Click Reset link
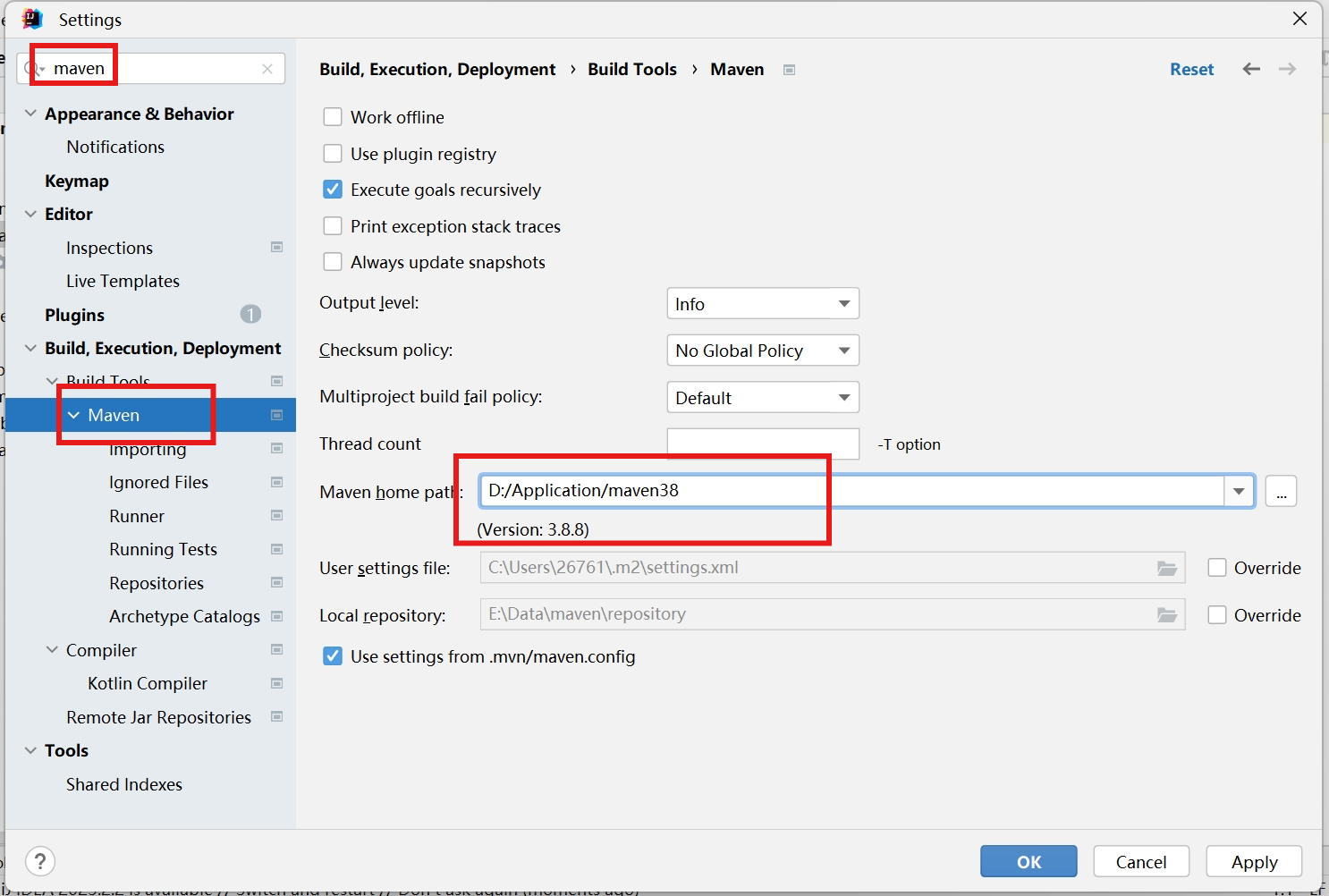Image resolution: width=1329 pixels, height=896 pixels. point(1192,69)
